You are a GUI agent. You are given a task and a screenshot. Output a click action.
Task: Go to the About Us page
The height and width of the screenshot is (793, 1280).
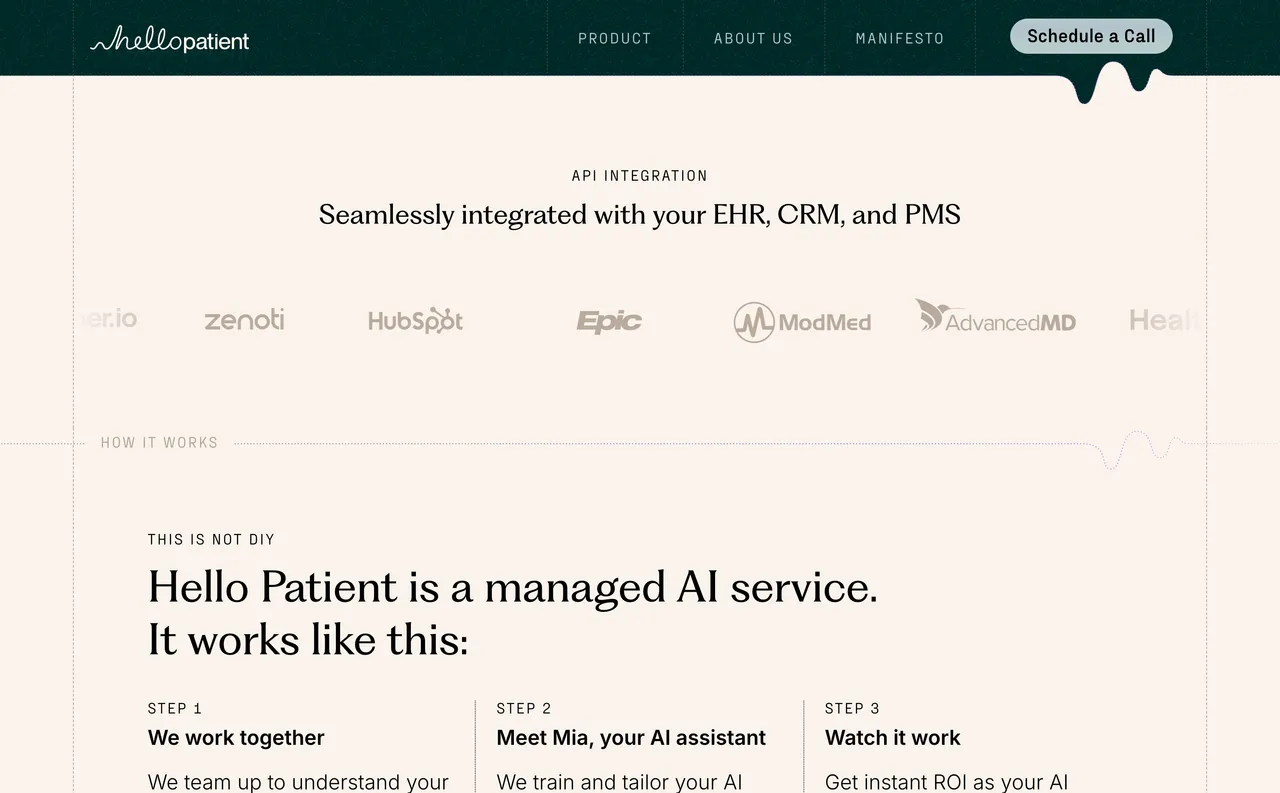[x=753, y=38]
